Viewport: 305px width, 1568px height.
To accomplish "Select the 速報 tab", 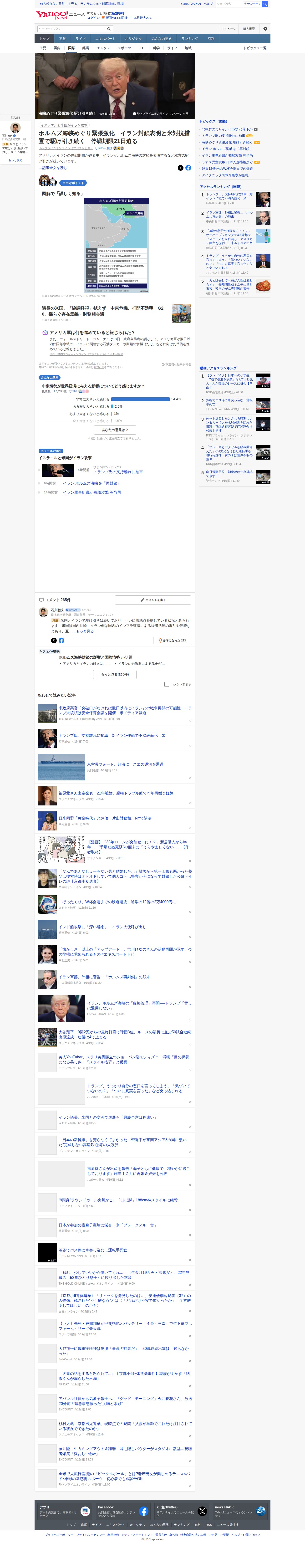I will (62, 39).
